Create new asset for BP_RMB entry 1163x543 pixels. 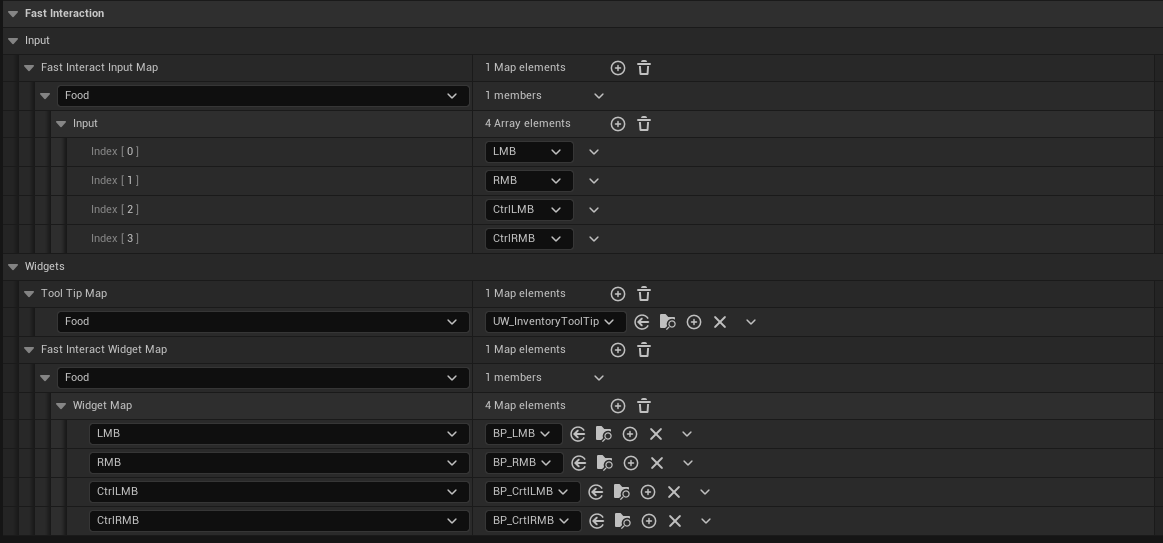[x=630, y=463]
